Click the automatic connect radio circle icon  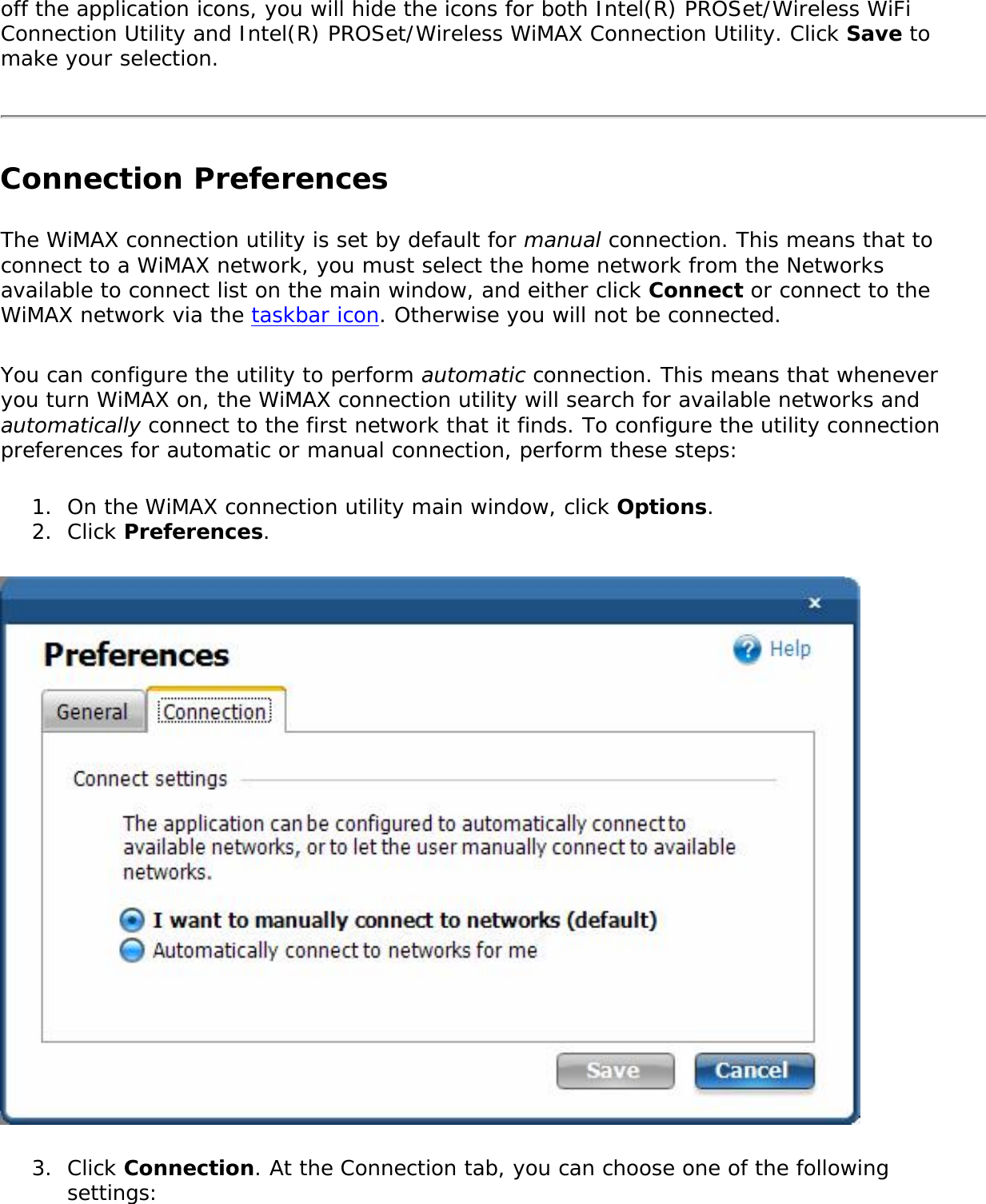click(130, 951)
